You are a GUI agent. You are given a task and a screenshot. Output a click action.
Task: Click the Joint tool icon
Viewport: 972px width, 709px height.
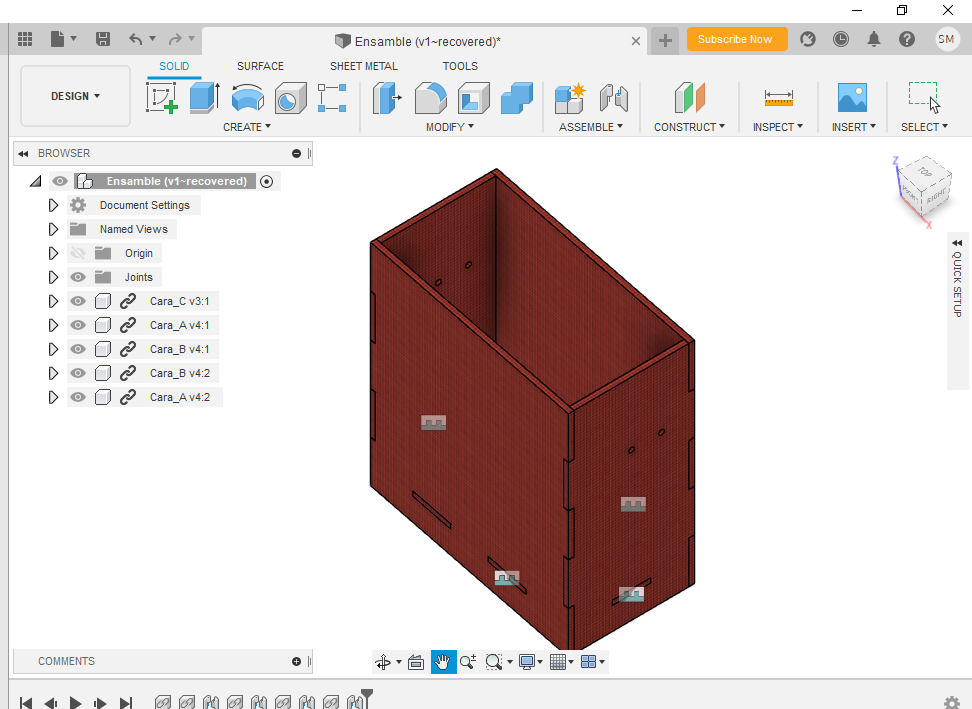click(x=614, y=98)
